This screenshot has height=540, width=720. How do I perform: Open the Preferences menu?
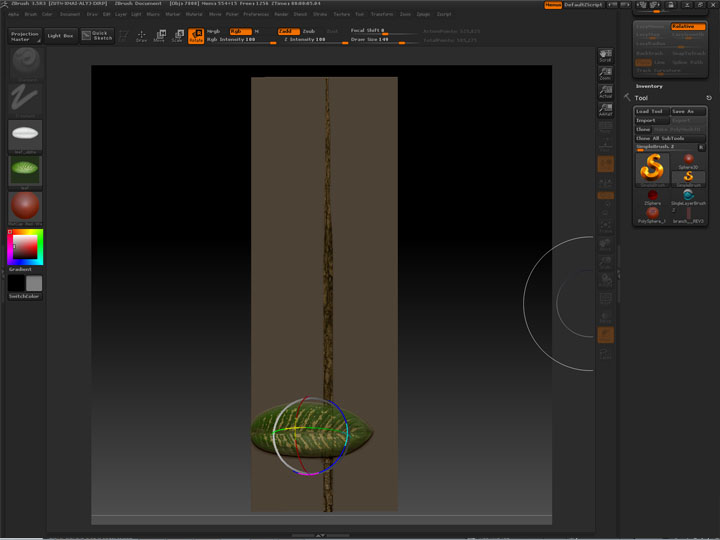(x=256, y=15)
